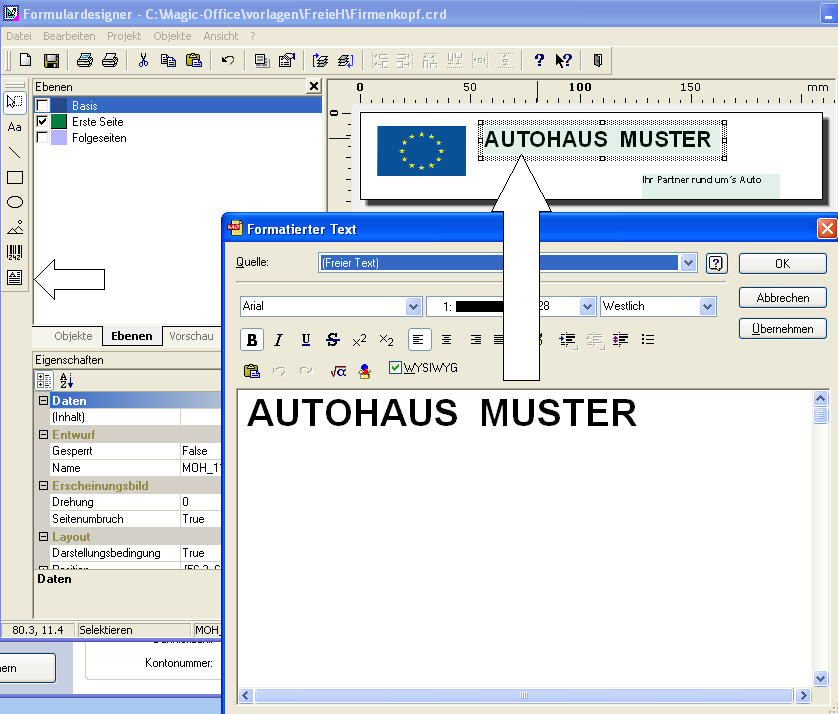Viewport: 838px width, 714px height.
Task: Switch to the Objekte tab
Action: (73, 336)
